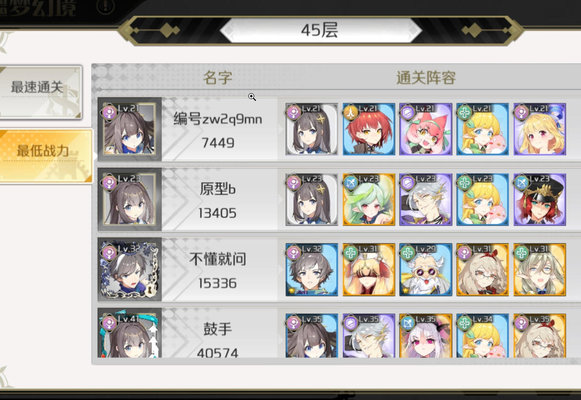Open the 45层 floor title banner
The height and width of the screenshot is (400, 581).
[321, 30]
